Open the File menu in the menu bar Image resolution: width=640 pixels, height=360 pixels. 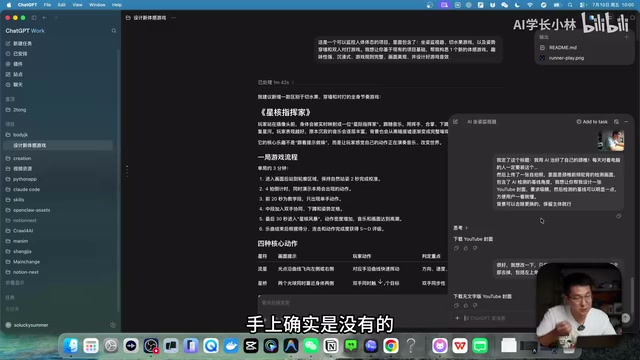coord(47,5)
